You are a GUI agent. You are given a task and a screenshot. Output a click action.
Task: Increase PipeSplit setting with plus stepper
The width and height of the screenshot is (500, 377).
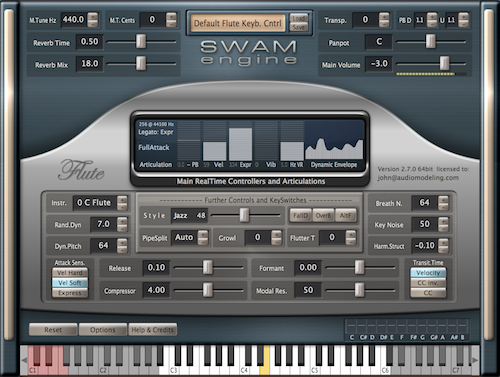(203, 234)
